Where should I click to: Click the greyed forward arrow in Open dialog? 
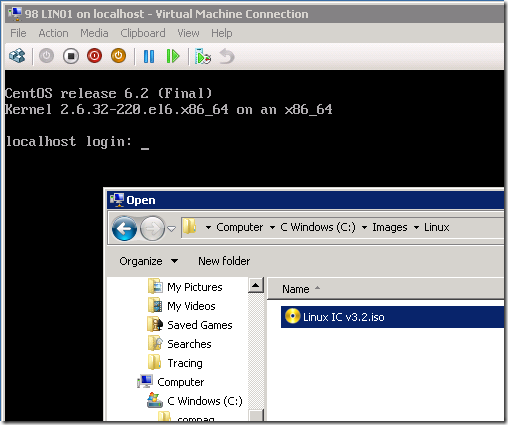coord(152,228)
